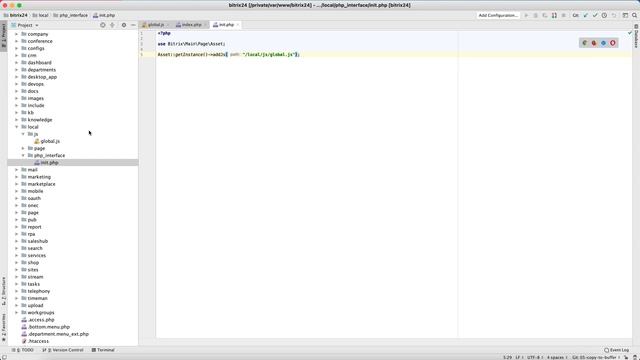Open Git Show History clock icon
The image size is (640, 360).
tap(604, 16)
